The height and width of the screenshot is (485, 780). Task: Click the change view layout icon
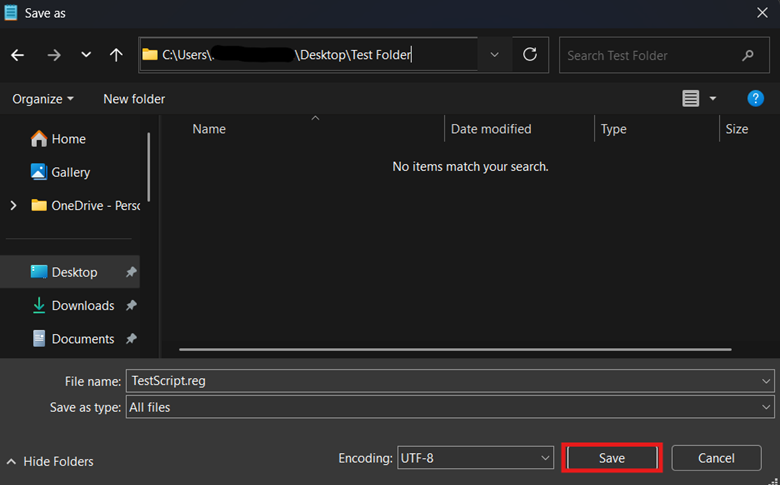[691, 98]
